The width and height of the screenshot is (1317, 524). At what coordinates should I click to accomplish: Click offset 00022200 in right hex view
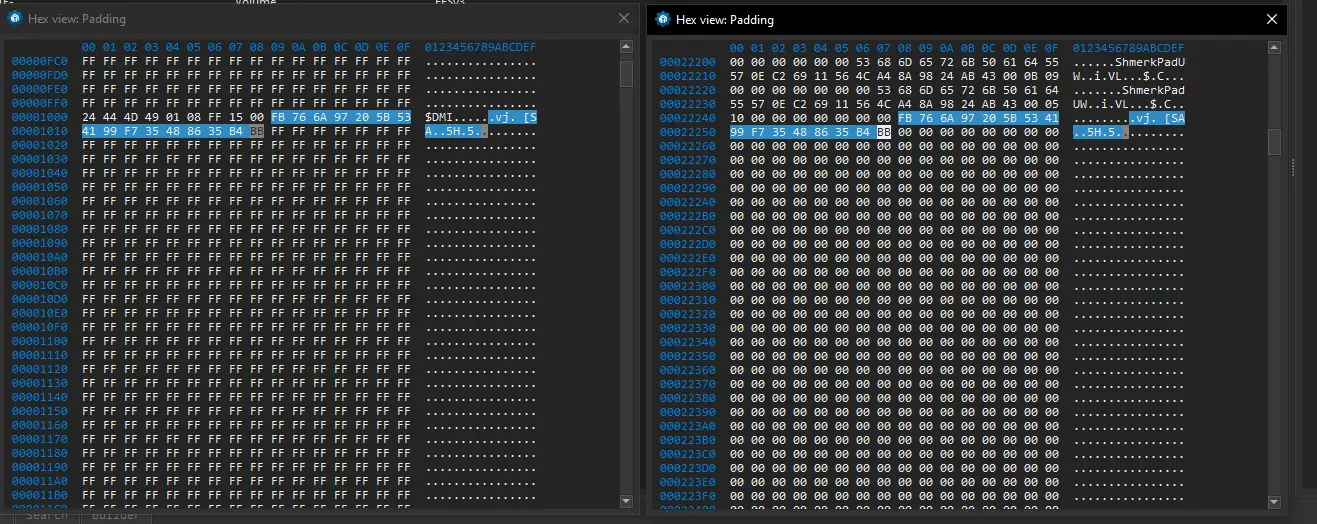[688, 61]
